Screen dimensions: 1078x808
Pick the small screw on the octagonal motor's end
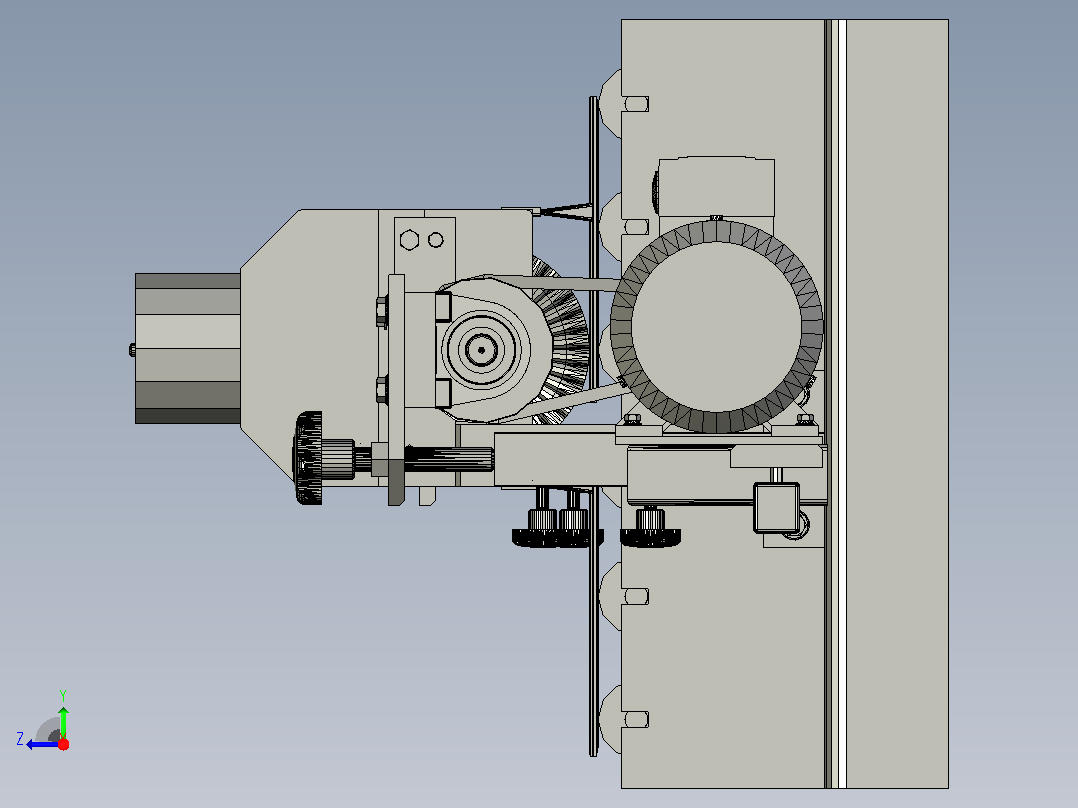132,350
